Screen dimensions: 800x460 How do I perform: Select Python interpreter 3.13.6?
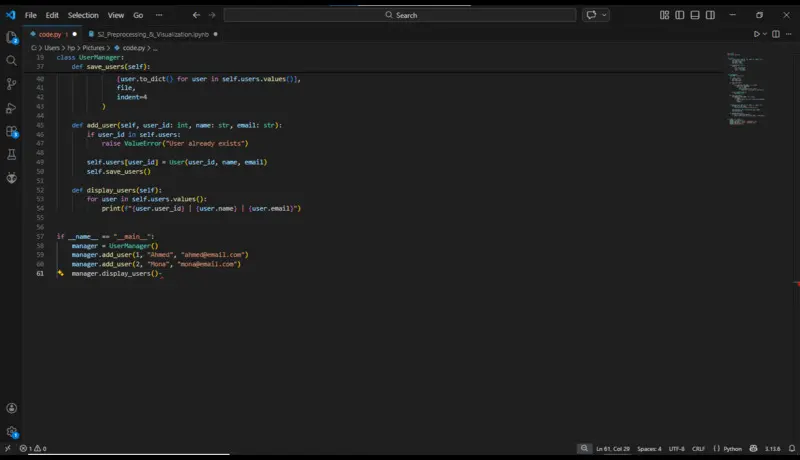click(772, 449)
